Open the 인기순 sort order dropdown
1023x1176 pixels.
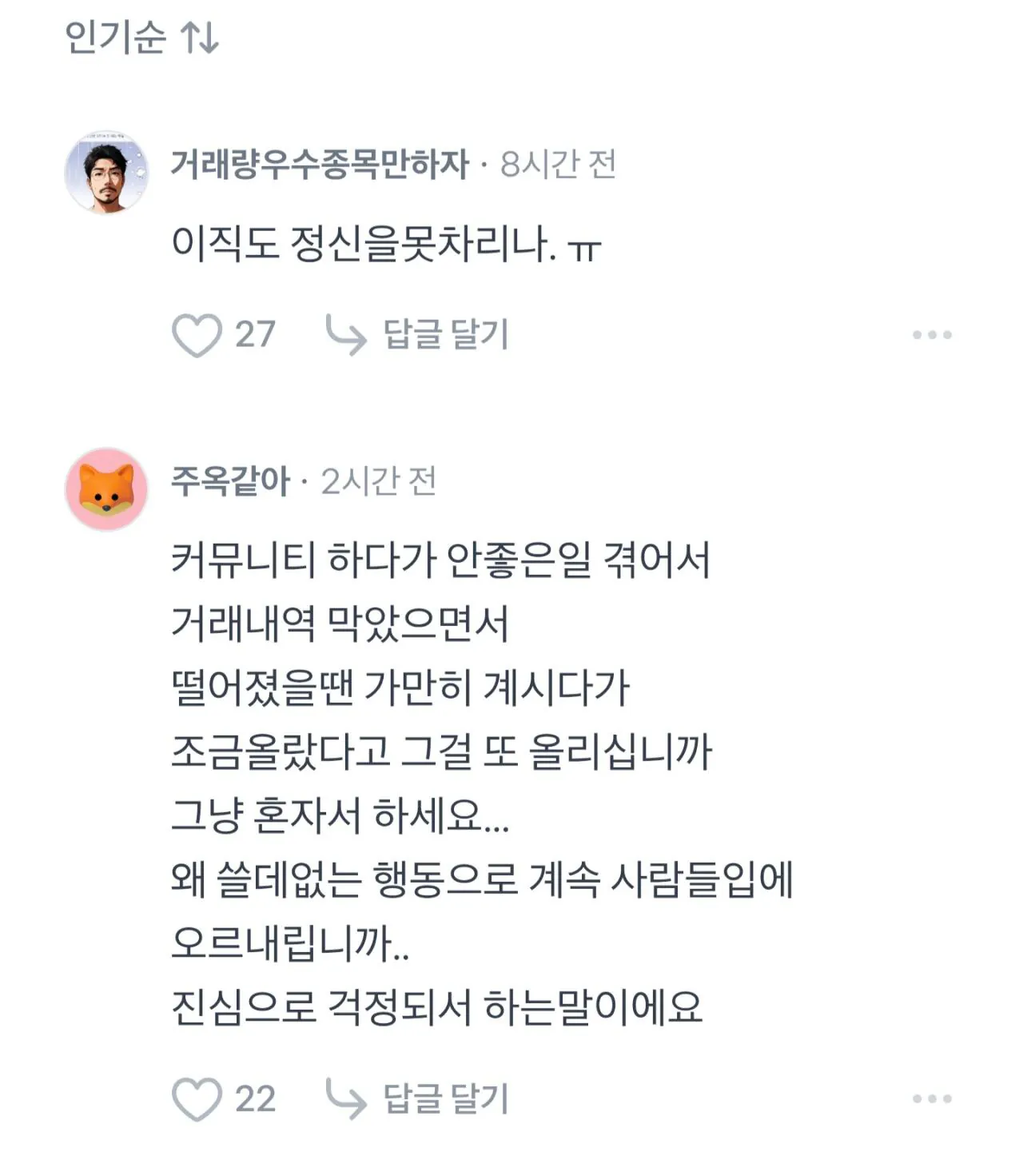point(115,38)
